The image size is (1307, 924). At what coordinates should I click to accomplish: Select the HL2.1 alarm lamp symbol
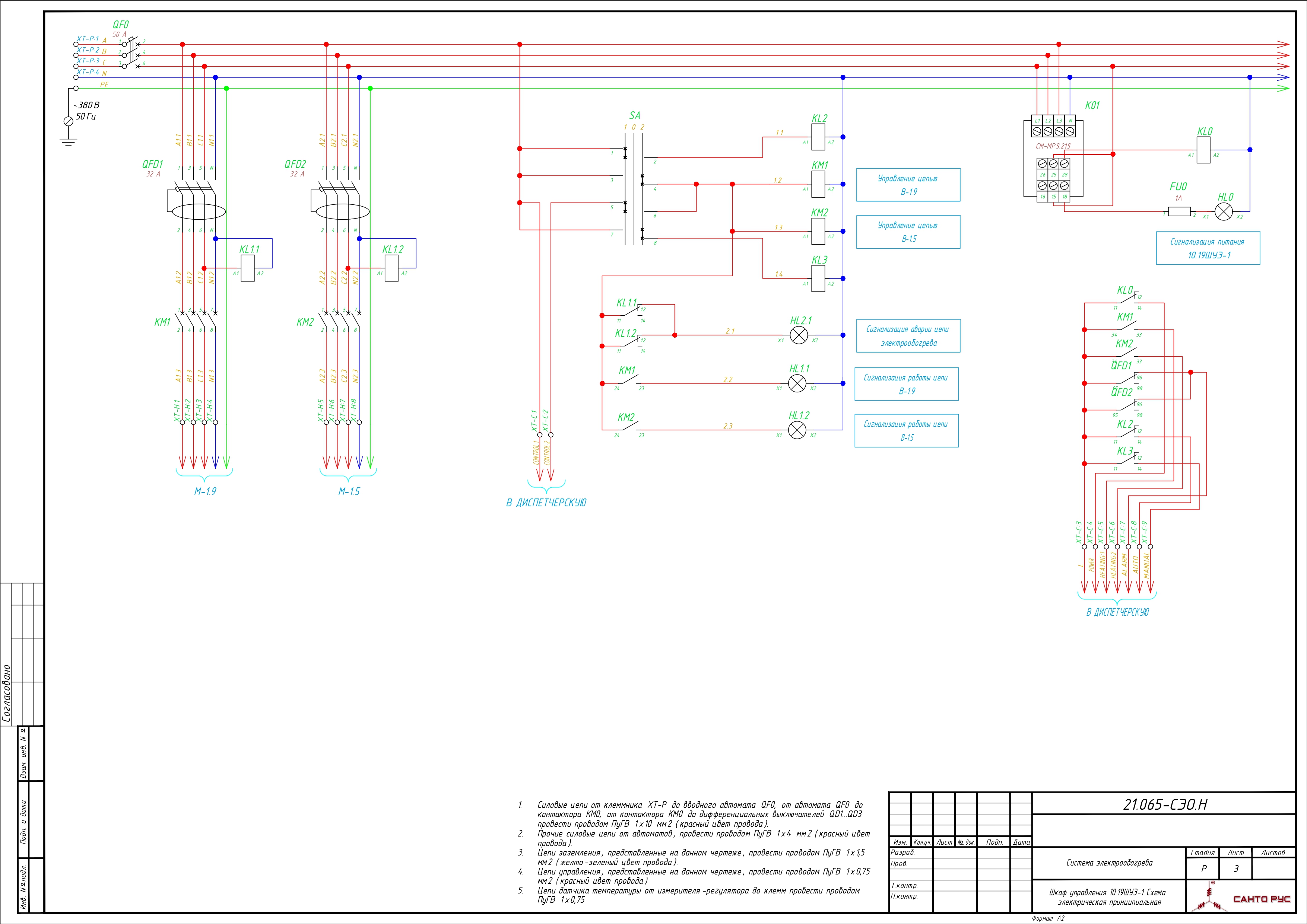(799, 335)
